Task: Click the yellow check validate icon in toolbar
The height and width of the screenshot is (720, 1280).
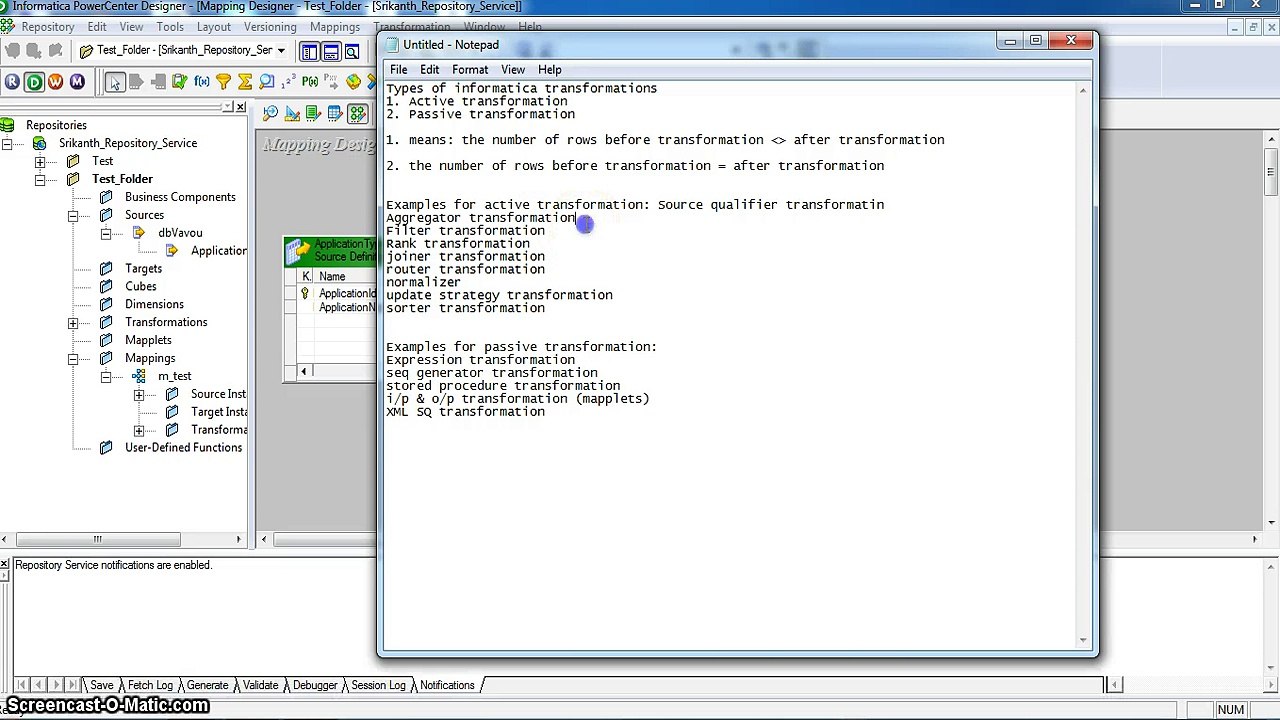Action: [180, 82]
